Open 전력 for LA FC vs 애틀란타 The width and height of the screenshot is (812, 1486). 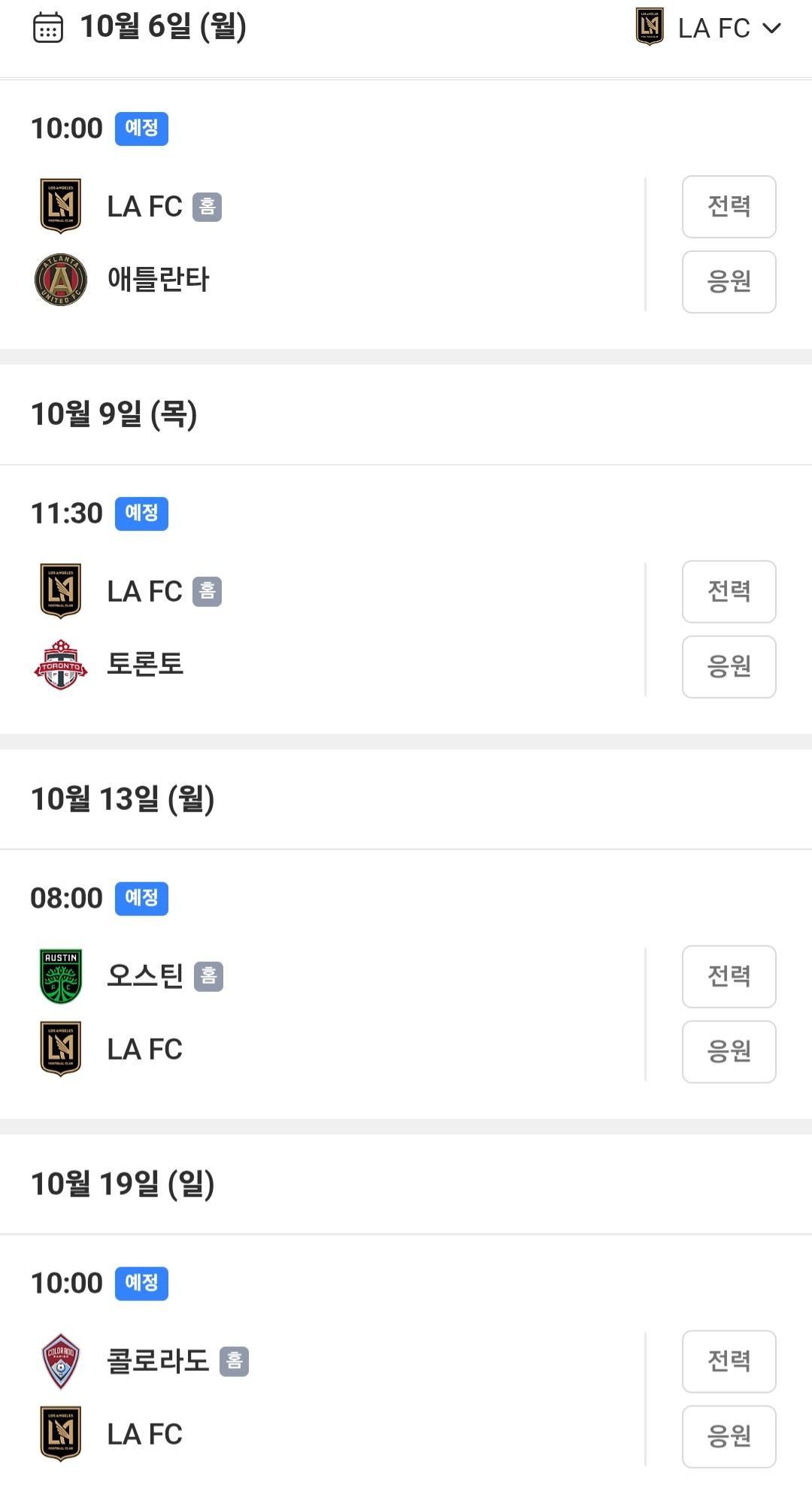pyautogui.click(x=729, y=207)
